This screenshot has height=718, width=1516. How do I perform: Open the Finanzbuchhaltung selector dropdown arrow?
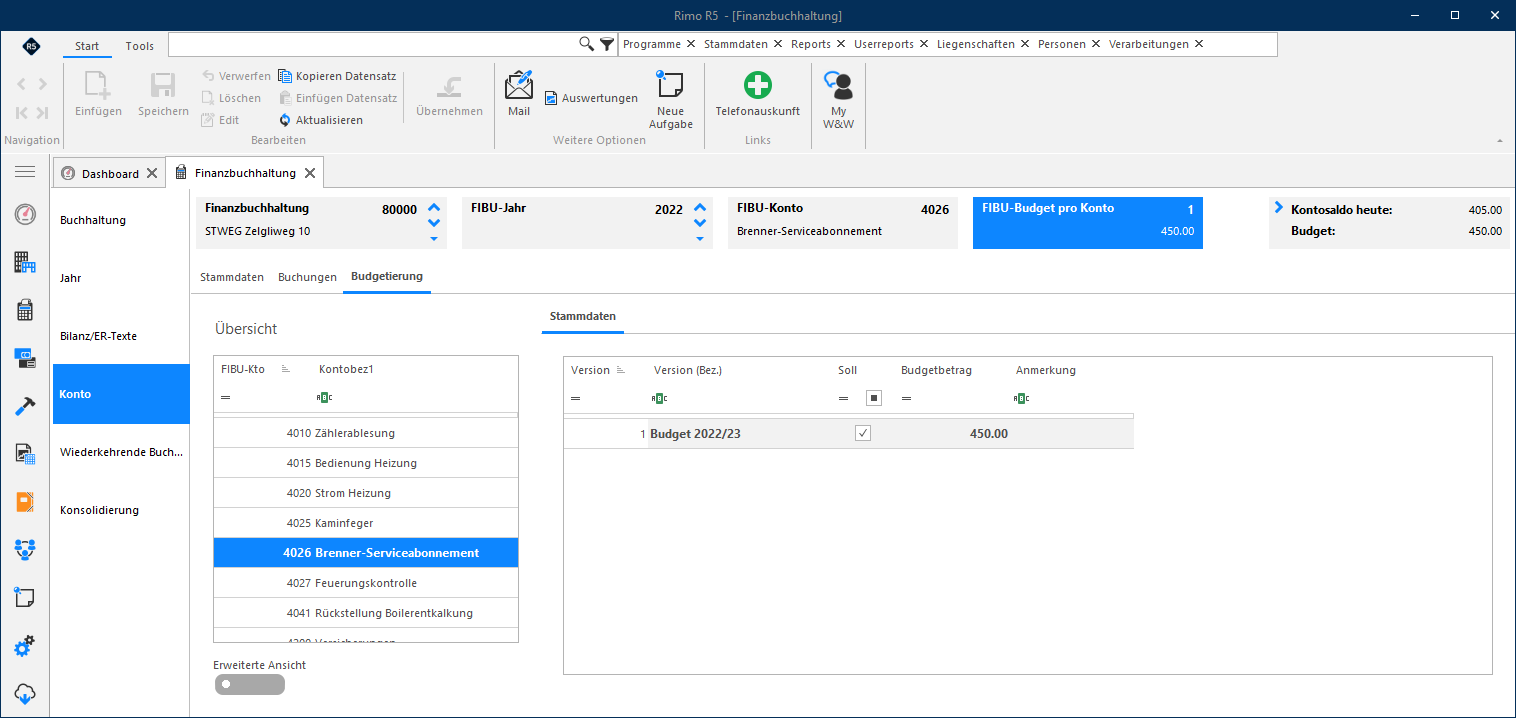[434, 238]
